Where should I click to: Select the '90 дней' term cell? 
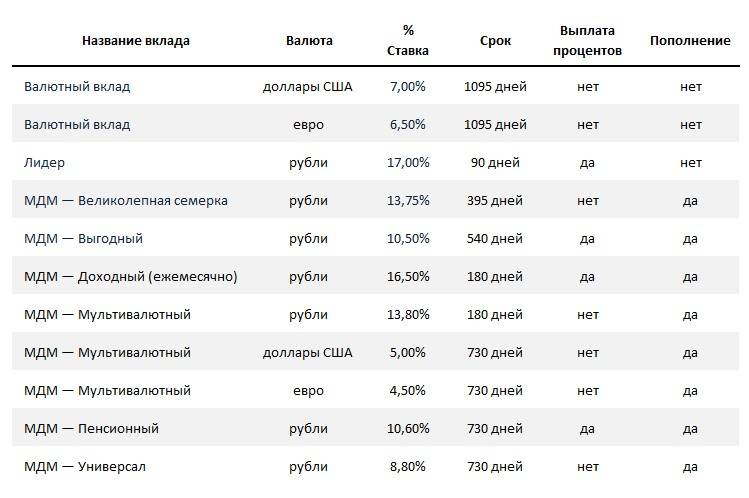click(495, 163)
